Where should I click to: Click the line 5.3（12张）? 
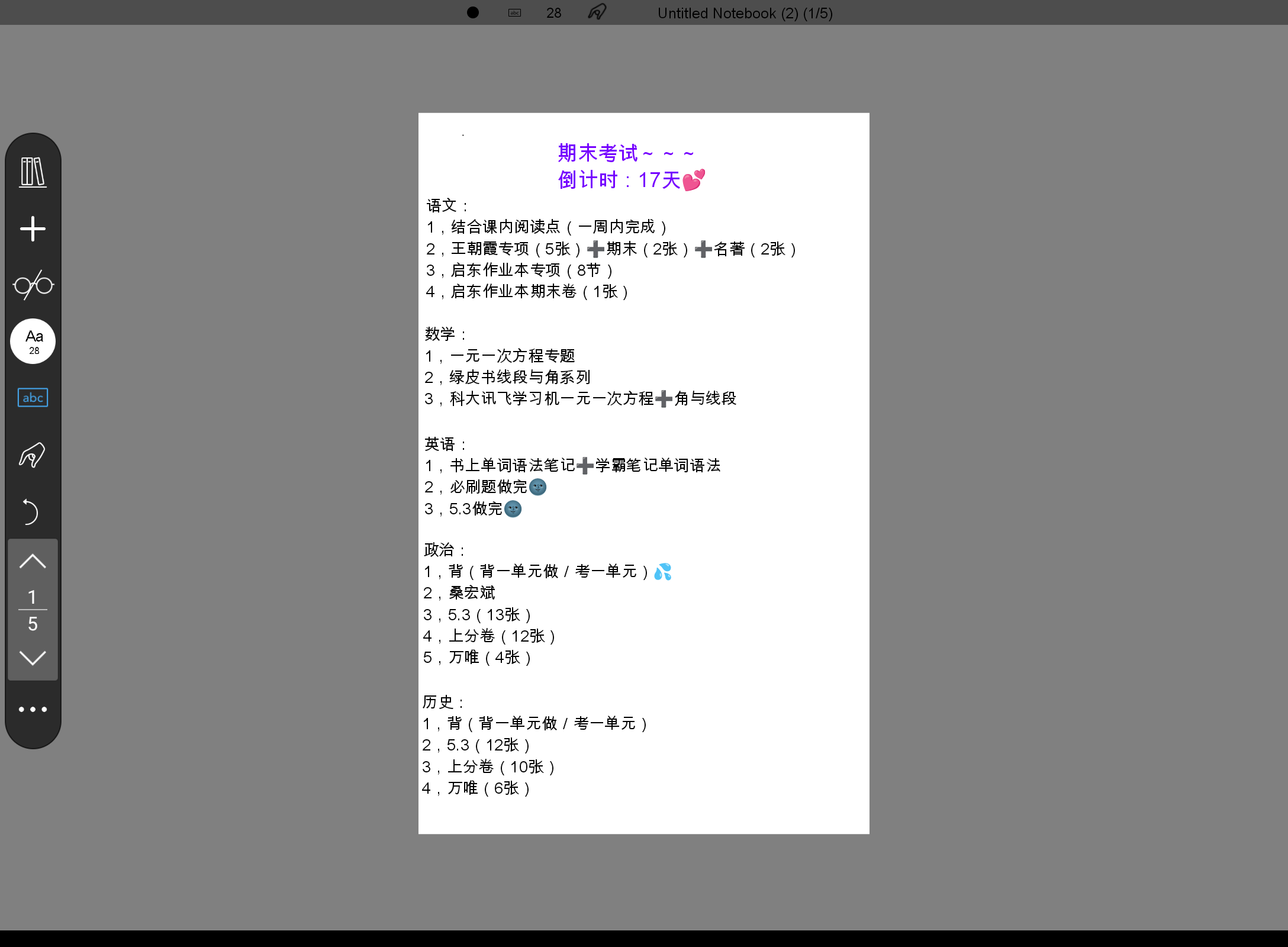tap(476, 745)
